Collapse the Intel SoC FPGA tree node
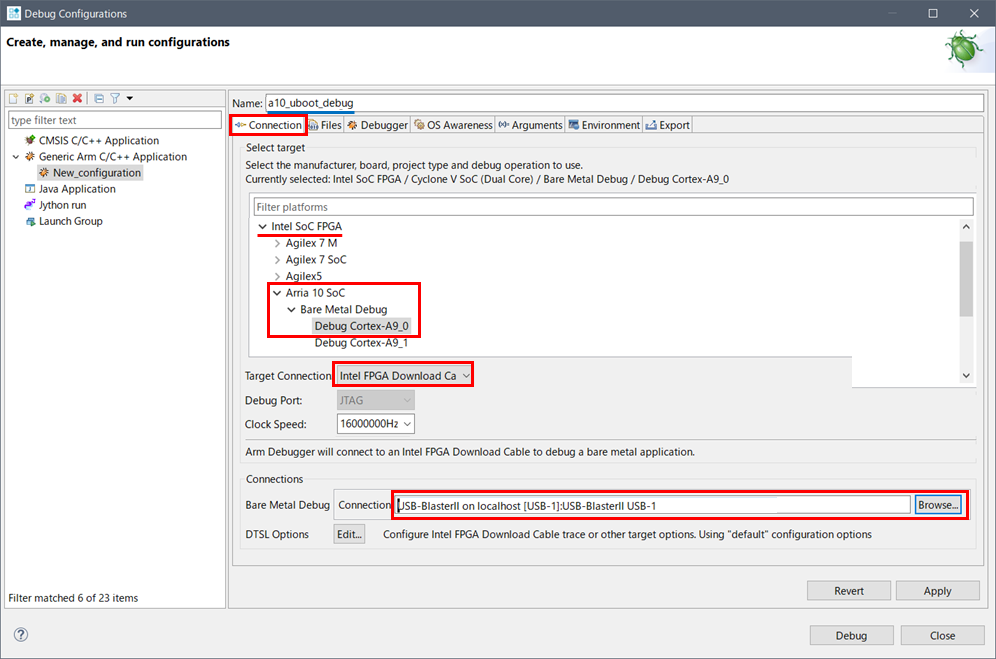 (x=262, y=227)
